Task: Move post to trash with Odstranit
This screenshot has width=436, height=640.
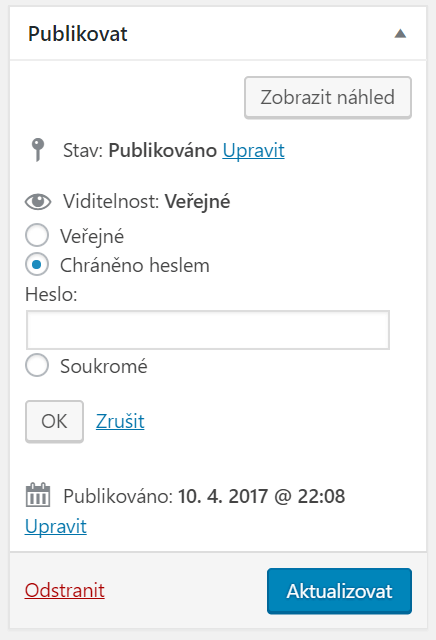Action: [65, 591]
